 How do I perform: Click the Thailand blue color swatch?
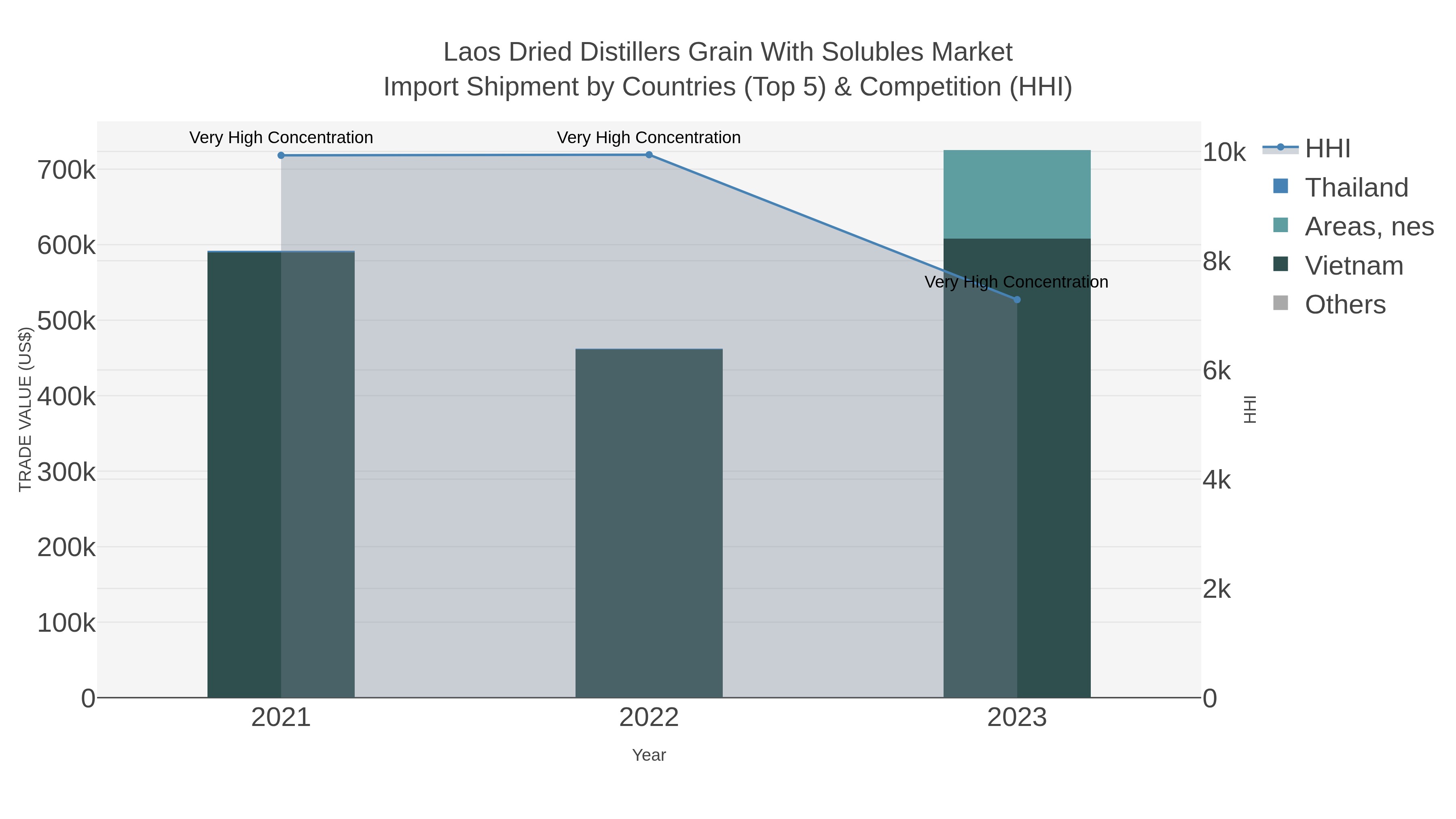pyautogui.click(x=1280, y=186)
